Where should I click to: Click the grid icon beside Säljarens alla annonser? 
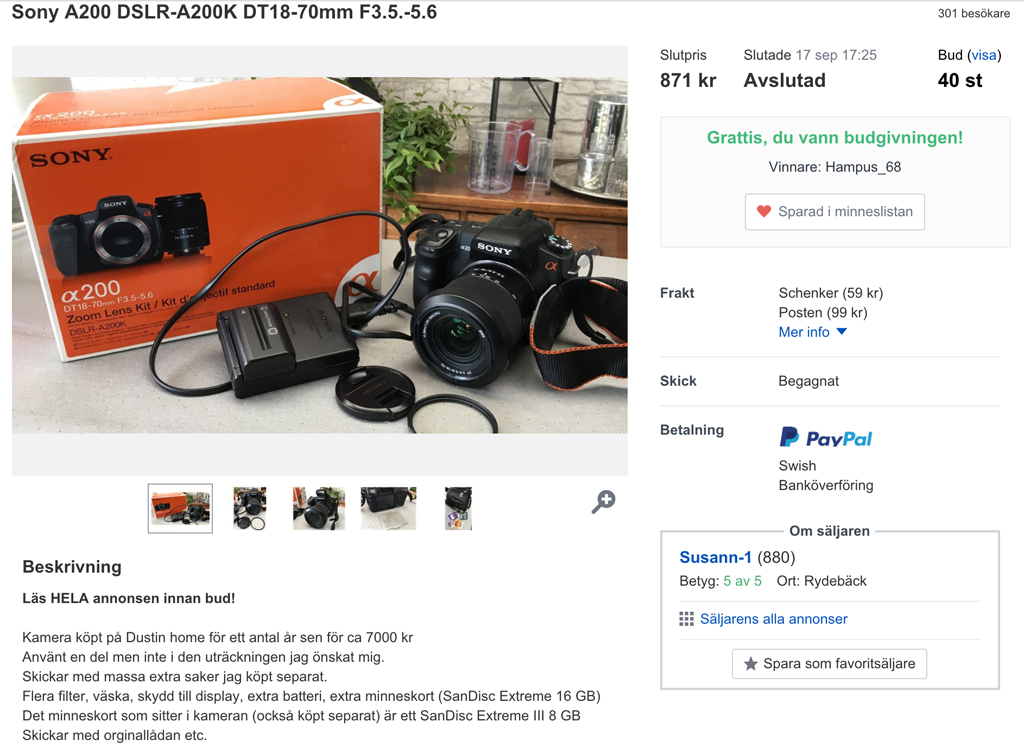click(686, 618)
